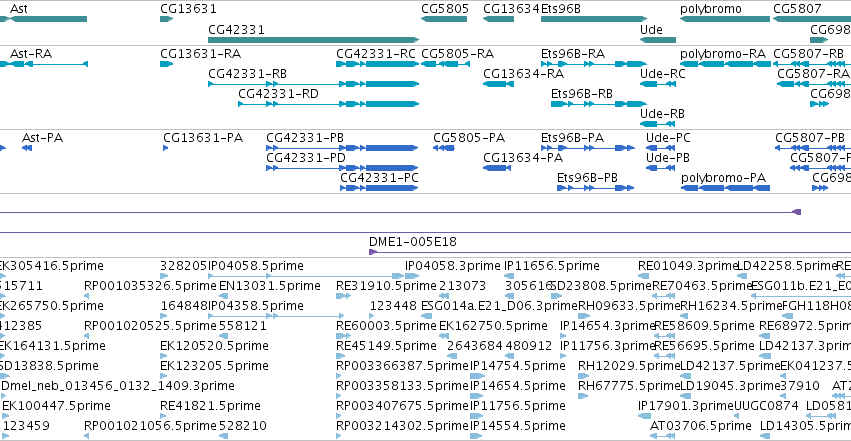Select the Ets96B gene bar
Viewport: 851px width, 441px height.
(x=594, y=19)
